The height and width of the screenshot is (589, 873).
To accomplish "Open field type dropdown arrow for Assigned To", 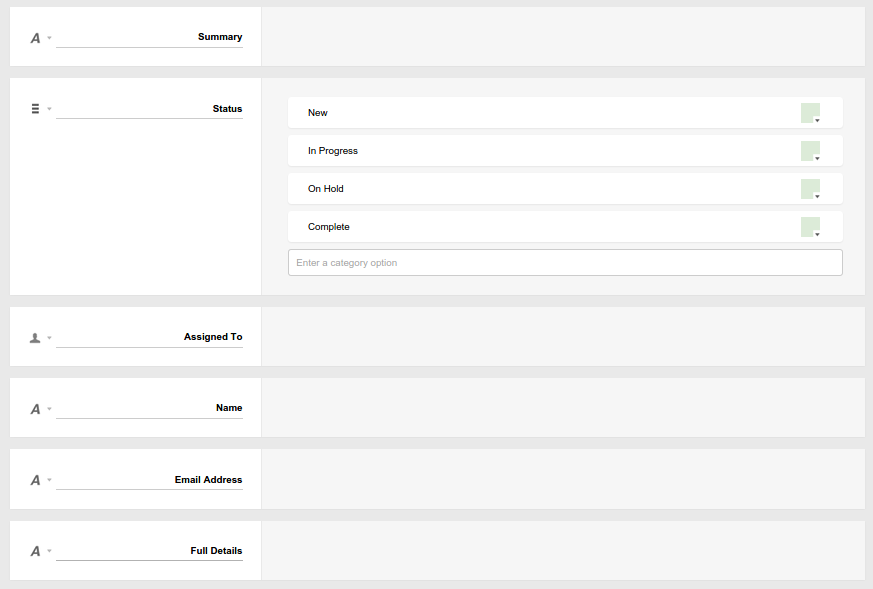I will click(50, 338).
